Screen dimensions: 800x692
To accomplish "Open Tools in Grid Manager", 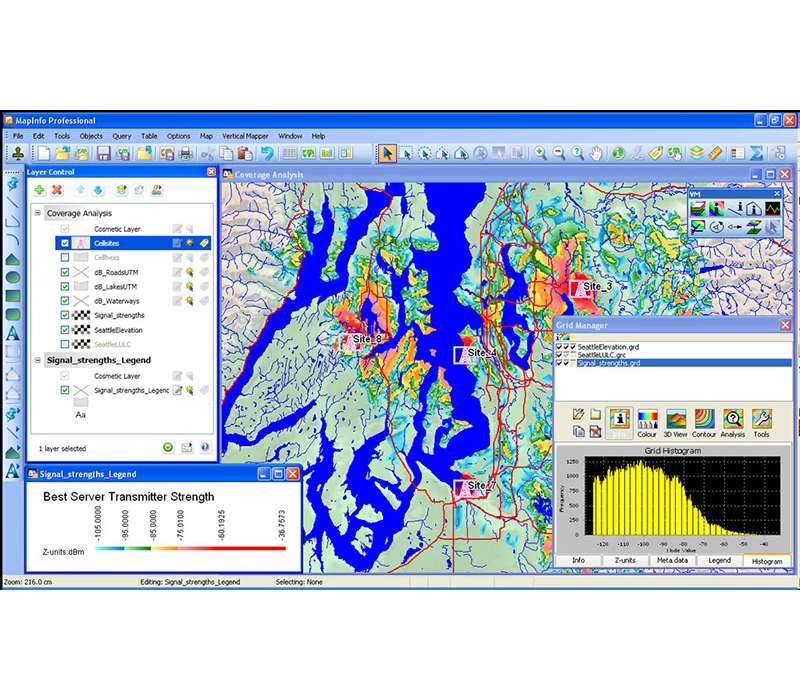I will [761, 424].
